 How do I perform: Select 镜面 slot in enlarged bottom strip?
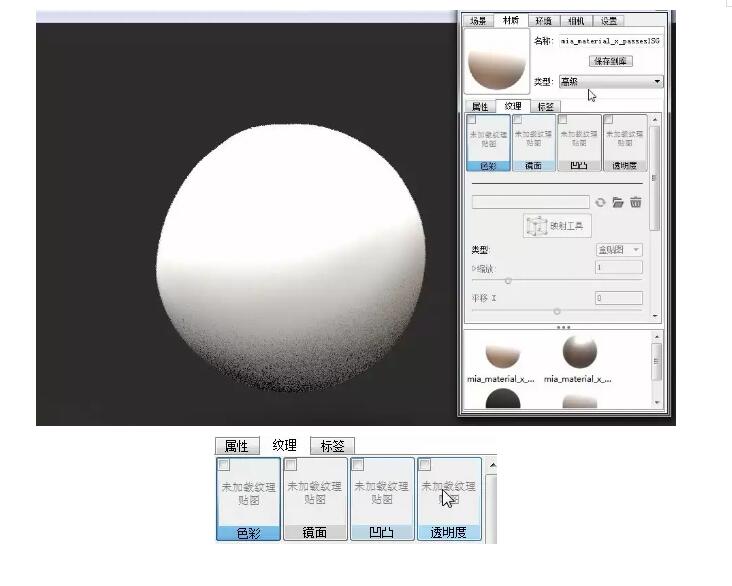tap(315, 499)
